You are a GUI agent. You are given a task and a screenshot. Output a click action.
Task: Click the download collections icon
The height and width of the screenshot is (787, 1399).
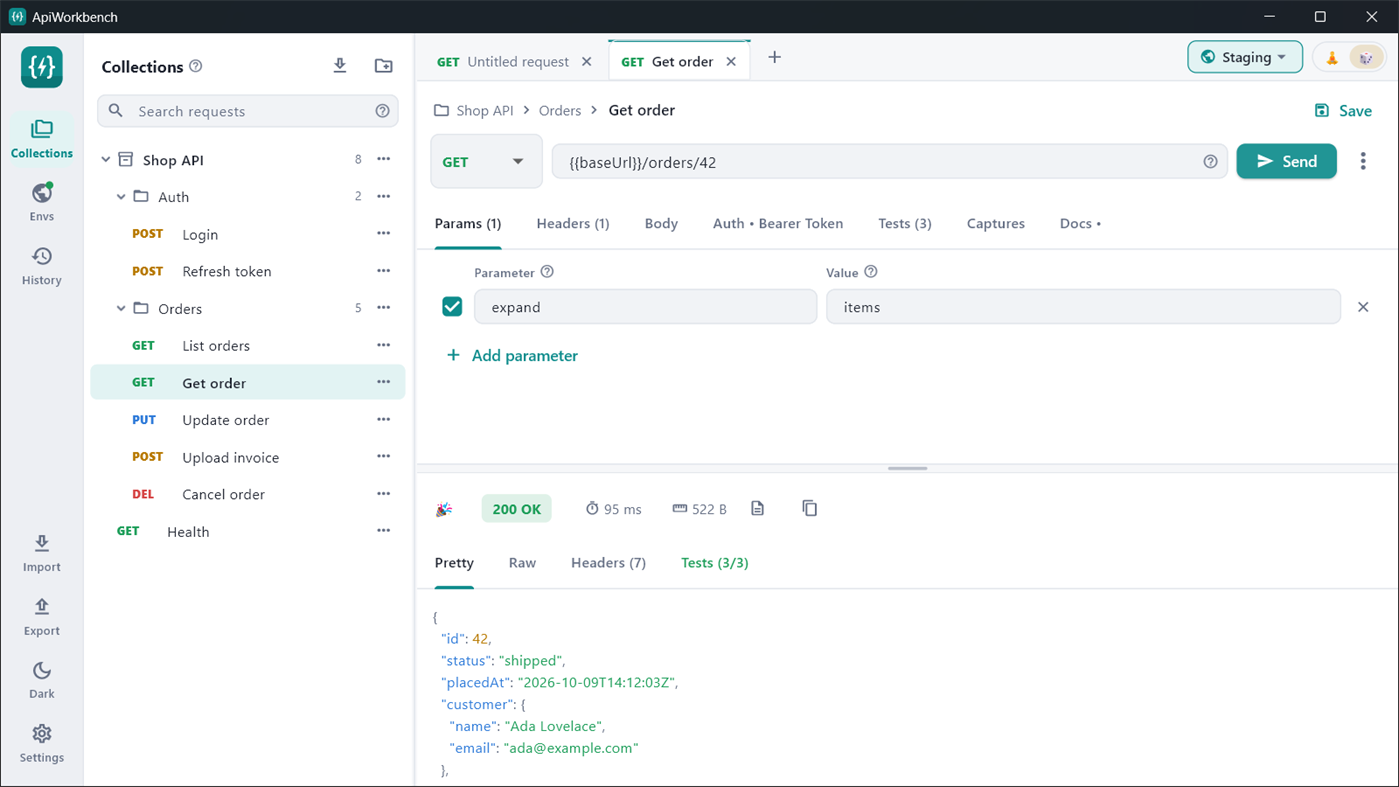[340, 66]
